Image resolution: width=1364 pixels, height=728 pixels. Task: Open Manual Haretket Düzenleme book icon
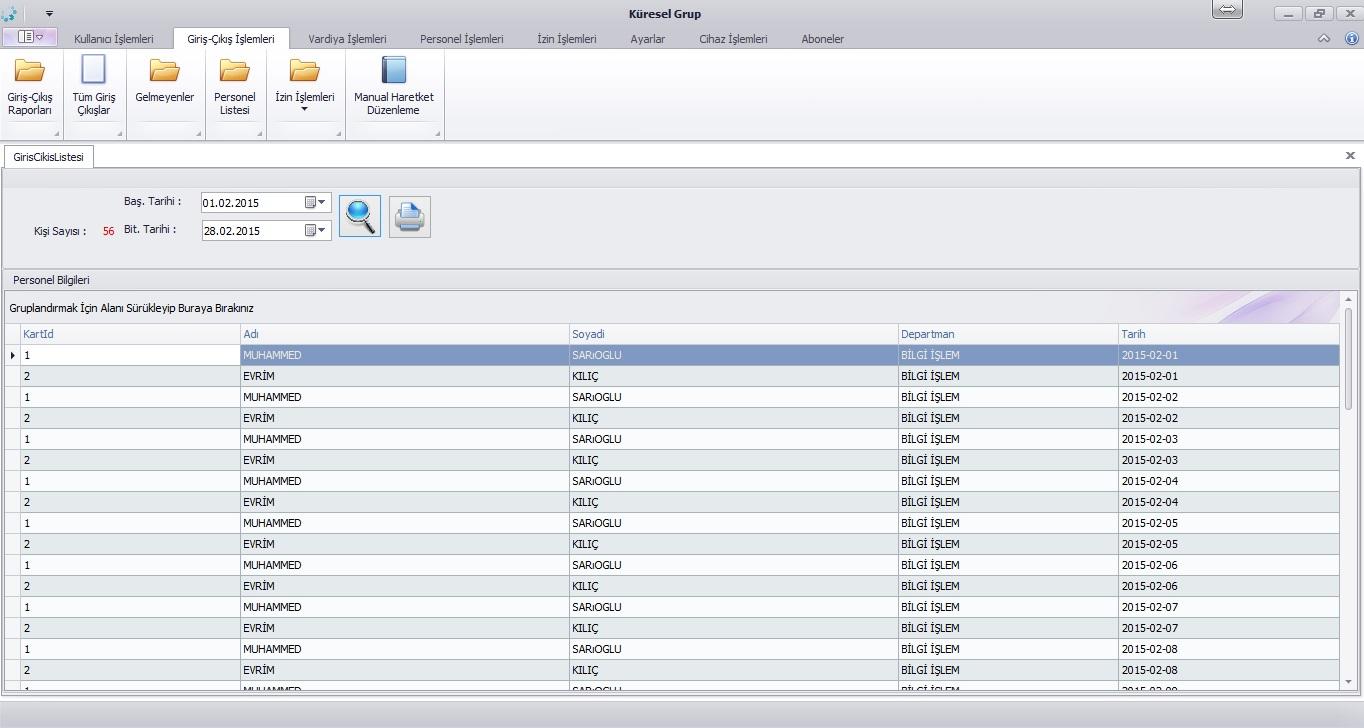394,70
